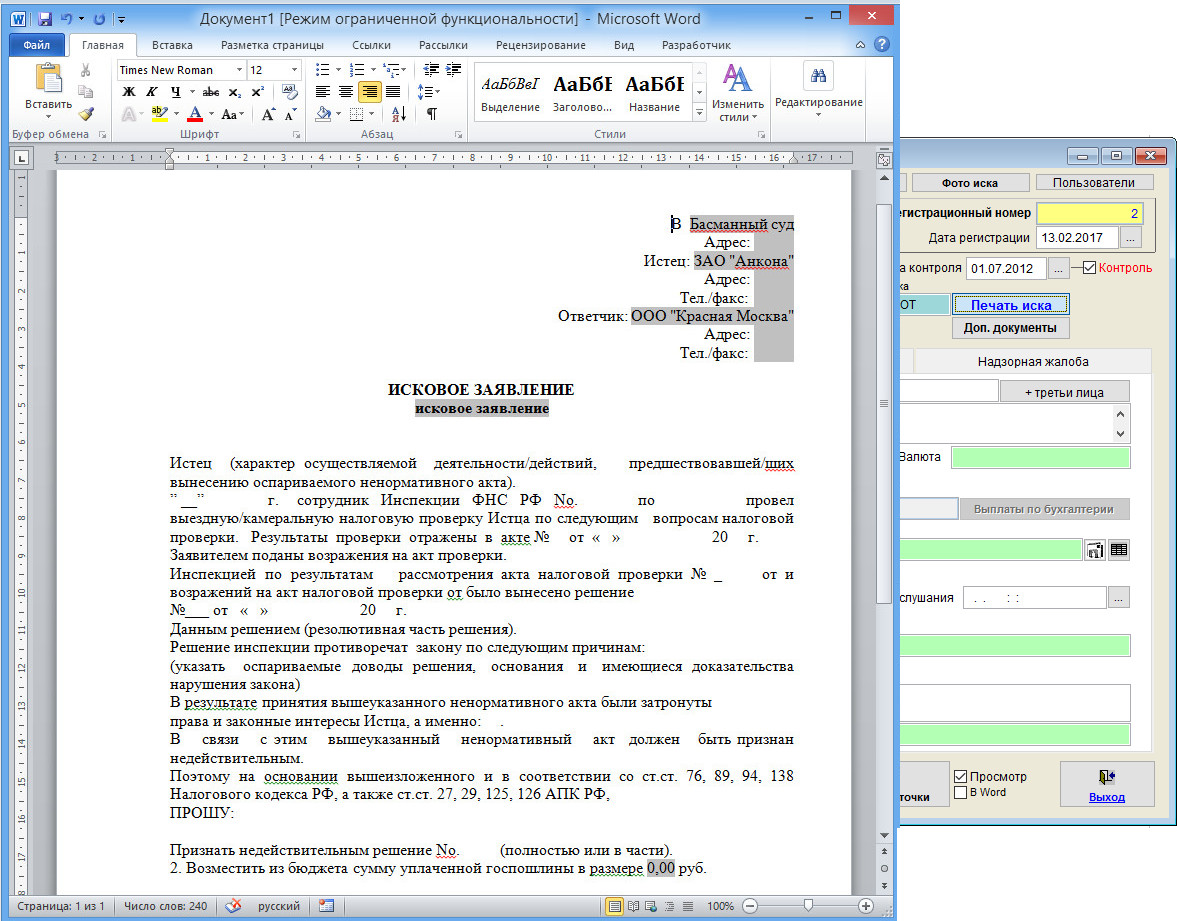The height and width of the screenshot is (921, 1177).
Task: Clear formatting with the eraser icon
Action: coord(290,92)
